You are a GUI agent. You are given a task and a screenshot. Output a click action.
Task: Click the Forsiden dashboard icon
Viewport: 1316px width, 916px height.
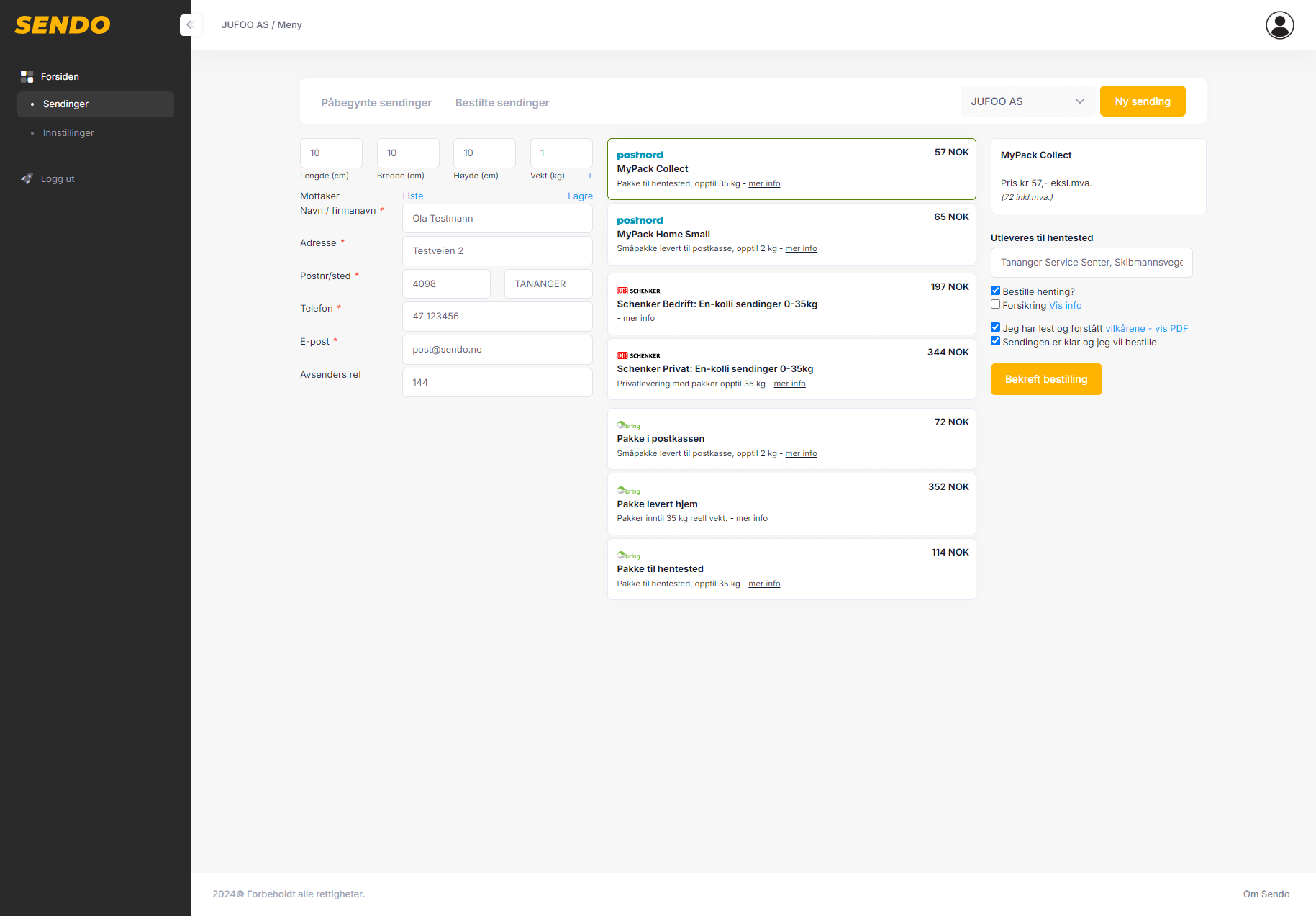click(27, 76)
